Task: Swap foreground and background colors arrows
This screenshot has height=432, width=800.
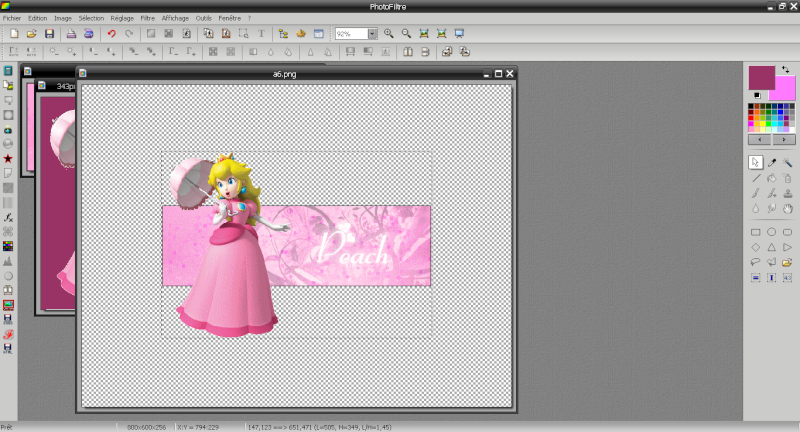Action: [x=786, y=69]
